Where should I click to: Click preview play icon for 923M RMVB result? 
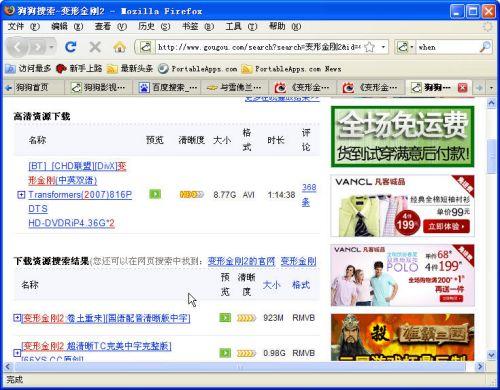[x=225, y=317]
